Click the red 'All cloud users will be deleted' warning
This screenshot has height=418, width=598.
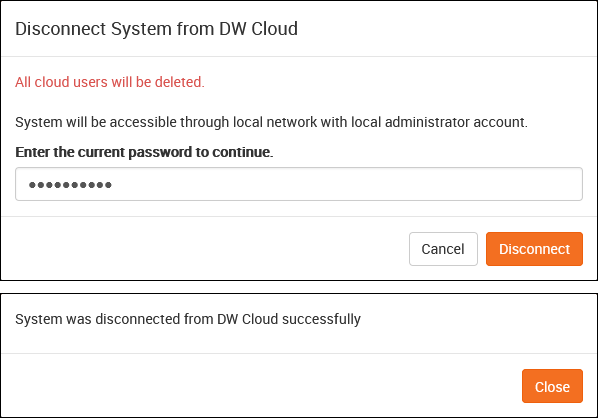(x=110, y=82)
